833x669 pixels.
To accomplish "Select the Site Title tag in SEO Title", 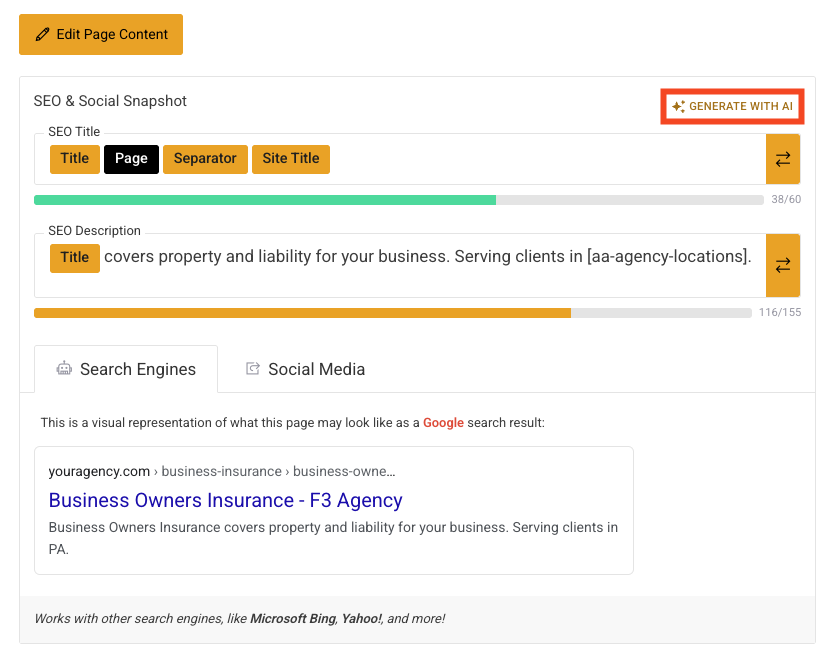I will click(291, 159).
